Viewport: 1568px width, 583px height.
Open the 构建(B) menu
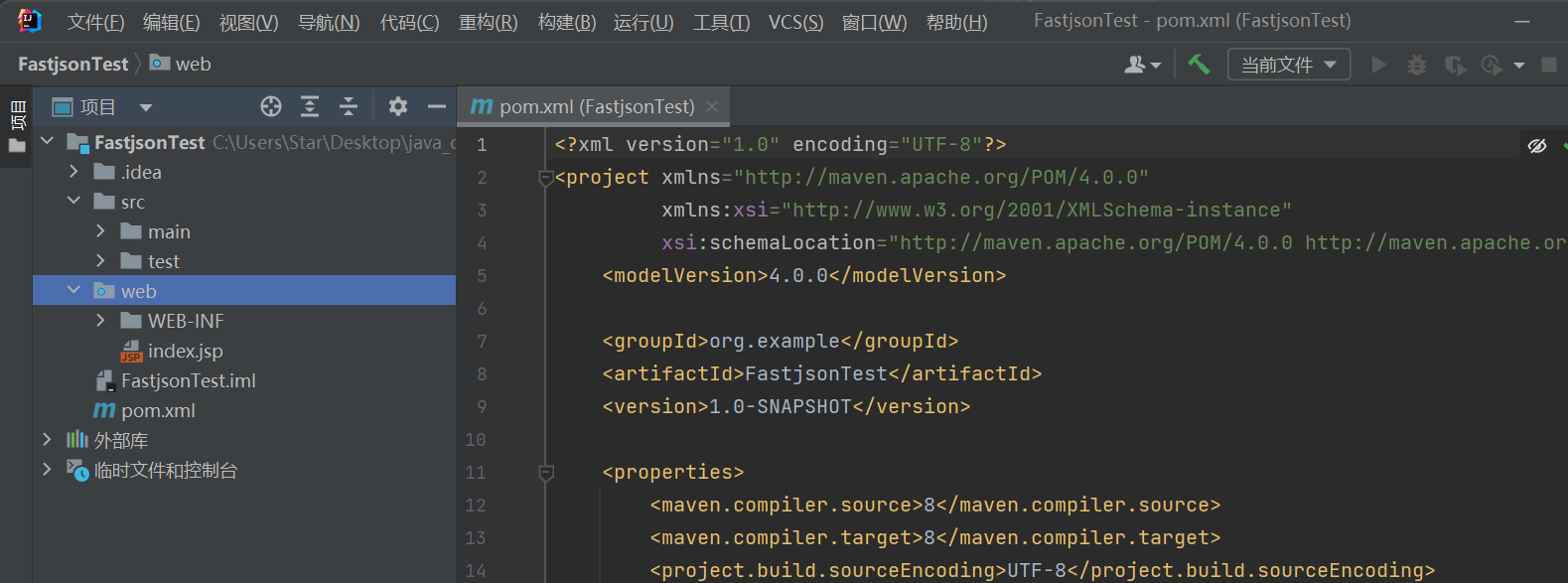pos(566,22)
